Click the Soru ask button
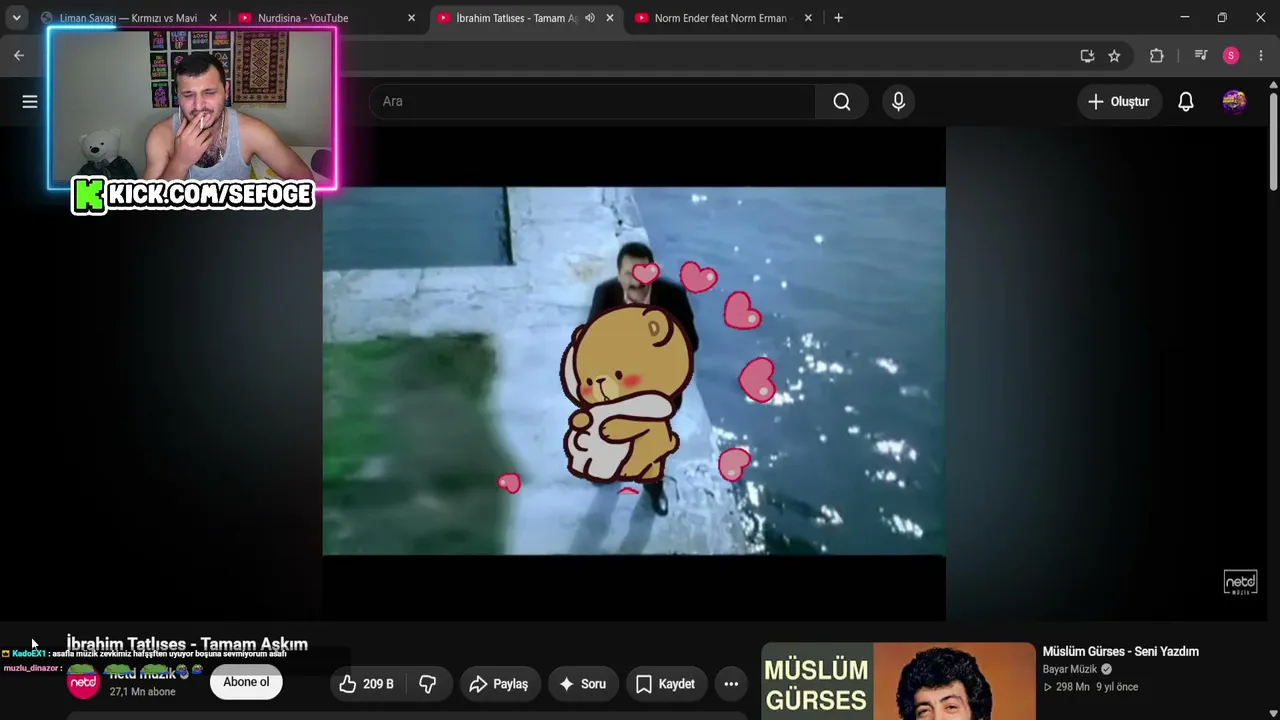This screenshot has width=1280, height=720. (x=582, y=684)
